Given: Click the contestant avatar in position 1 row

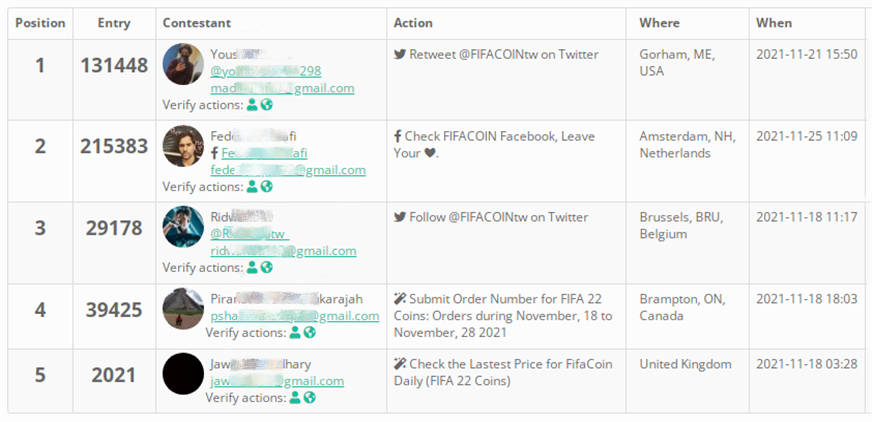Looking at the screenshot, I should coord(184,64).
